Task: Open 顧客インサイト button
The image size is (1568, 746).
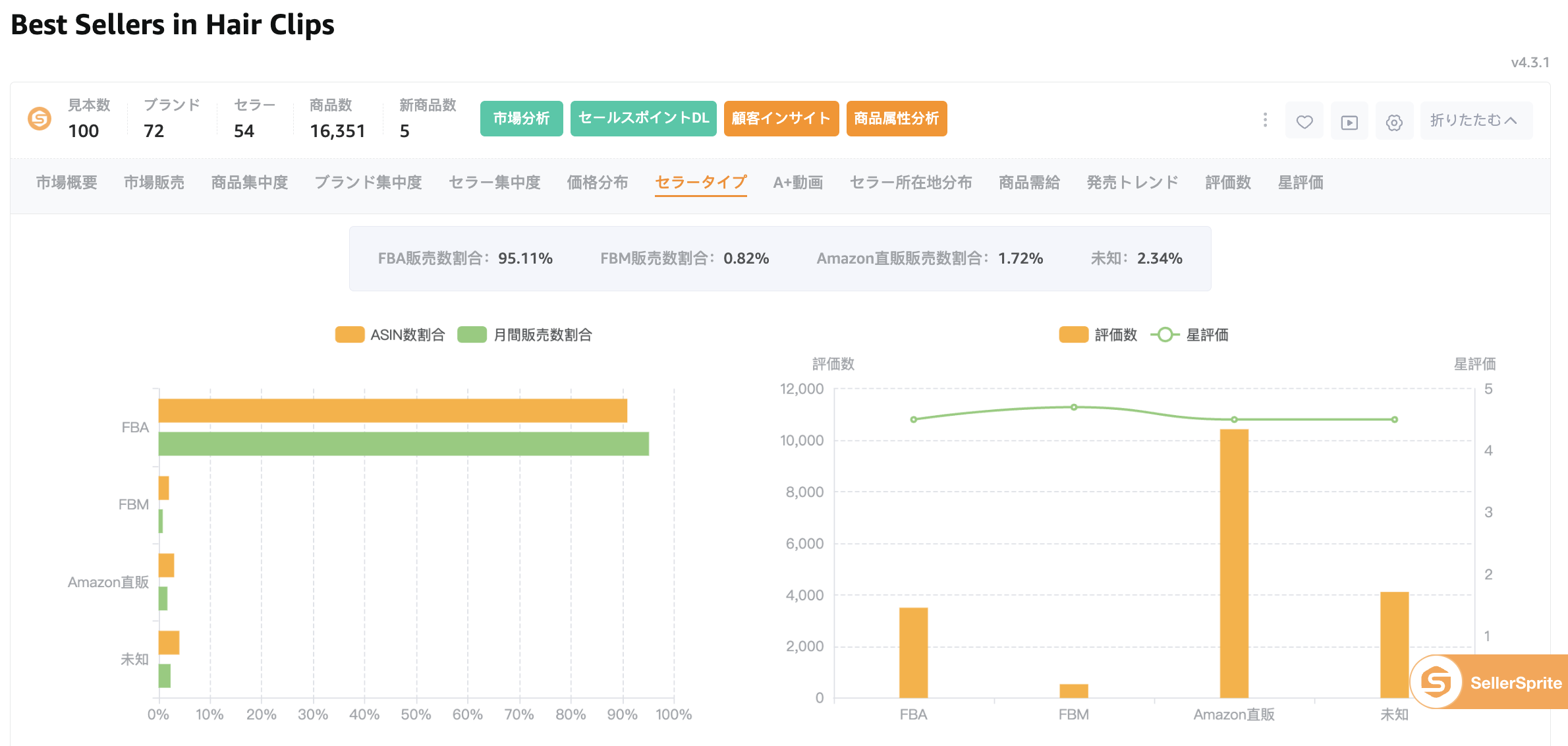Action: 781,119
